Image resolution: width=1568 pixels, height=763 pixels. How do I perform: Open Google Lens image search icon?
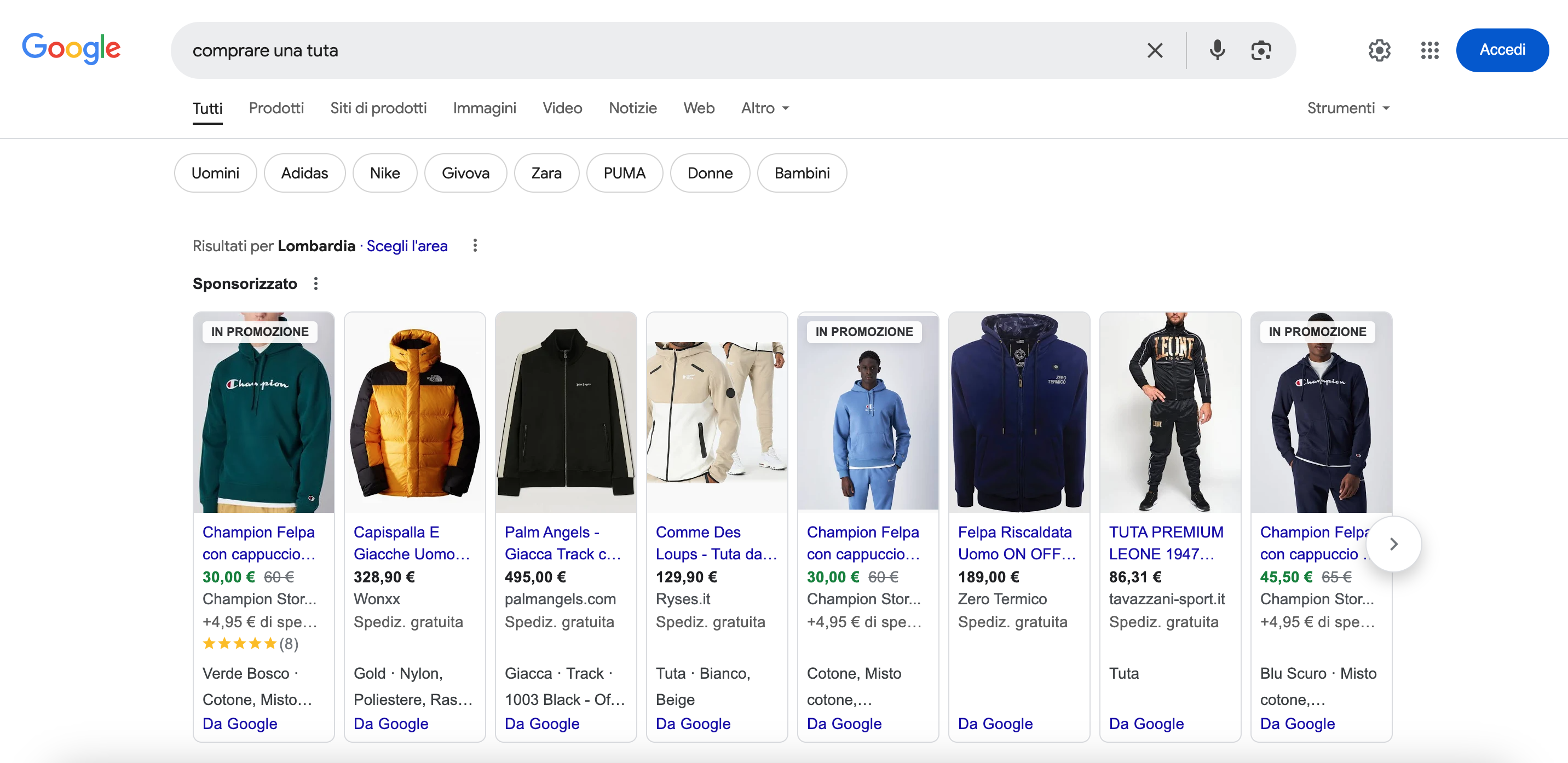pos(1261,50)
